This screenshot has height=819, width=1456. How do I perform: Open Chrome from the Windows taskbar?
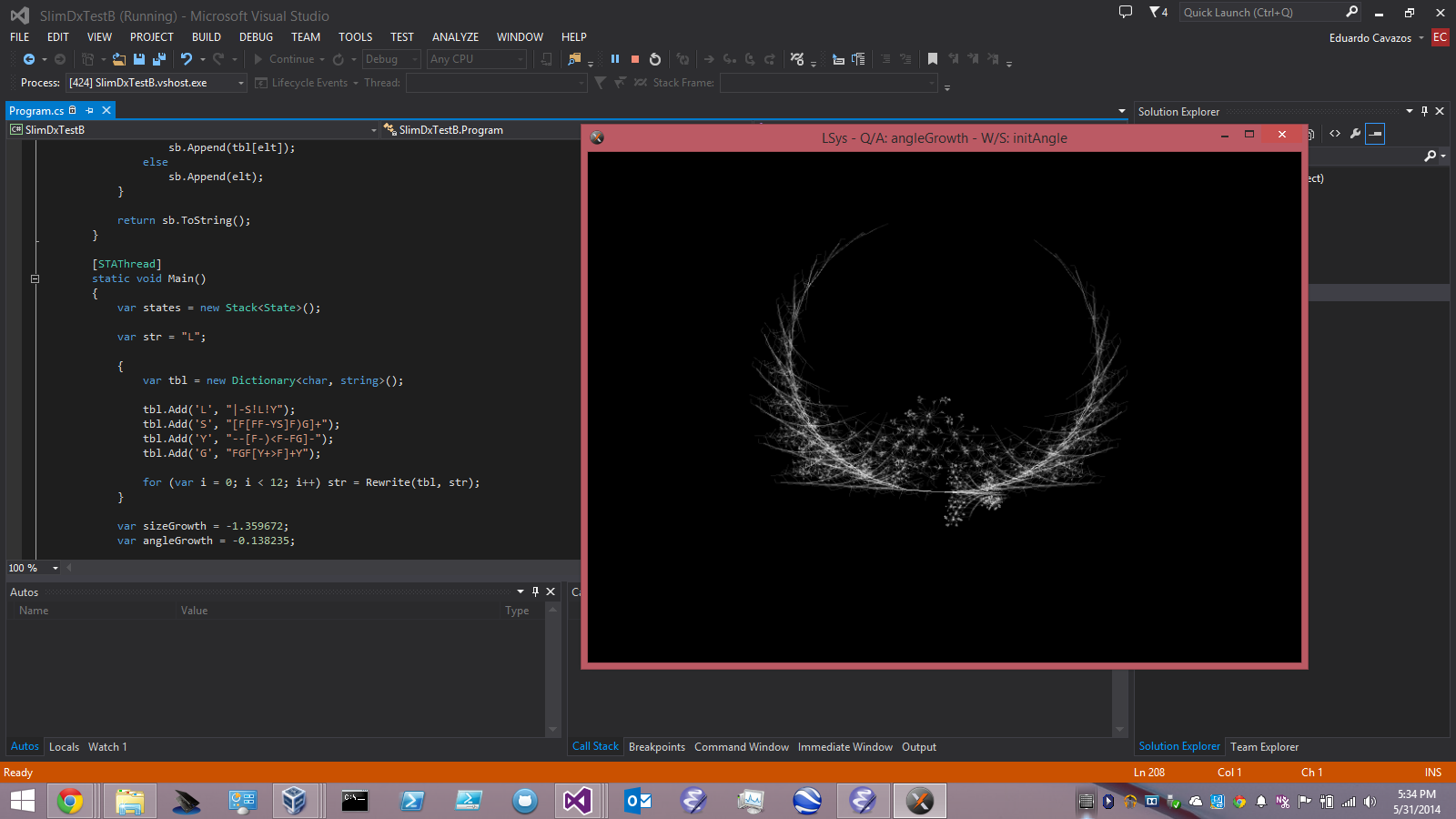click(70, 801)
